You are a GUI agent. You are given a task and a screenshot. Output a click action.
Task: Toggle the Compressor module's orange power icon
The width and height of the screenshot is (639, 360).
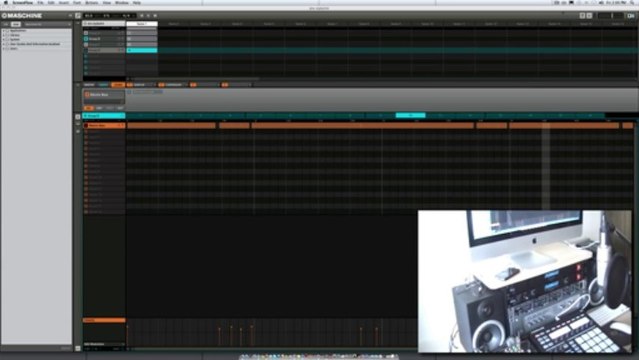161,85
